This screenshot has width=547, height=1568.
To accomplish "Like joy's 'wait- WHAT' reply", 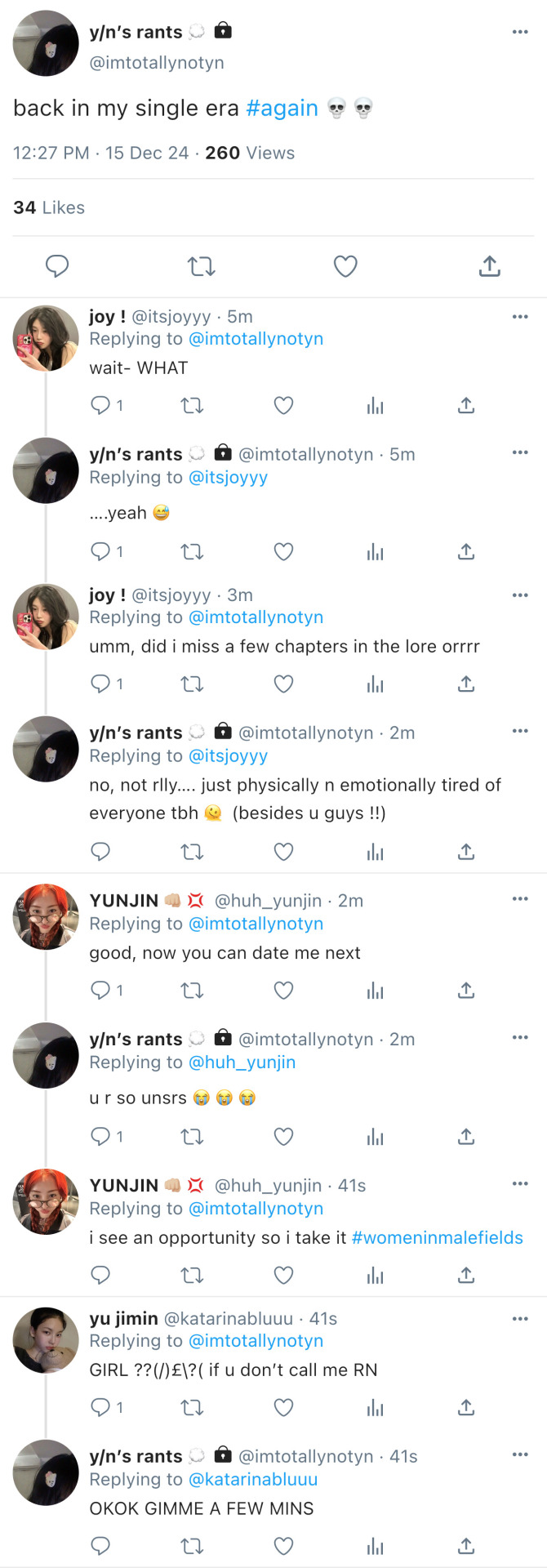I will [283, 406].
